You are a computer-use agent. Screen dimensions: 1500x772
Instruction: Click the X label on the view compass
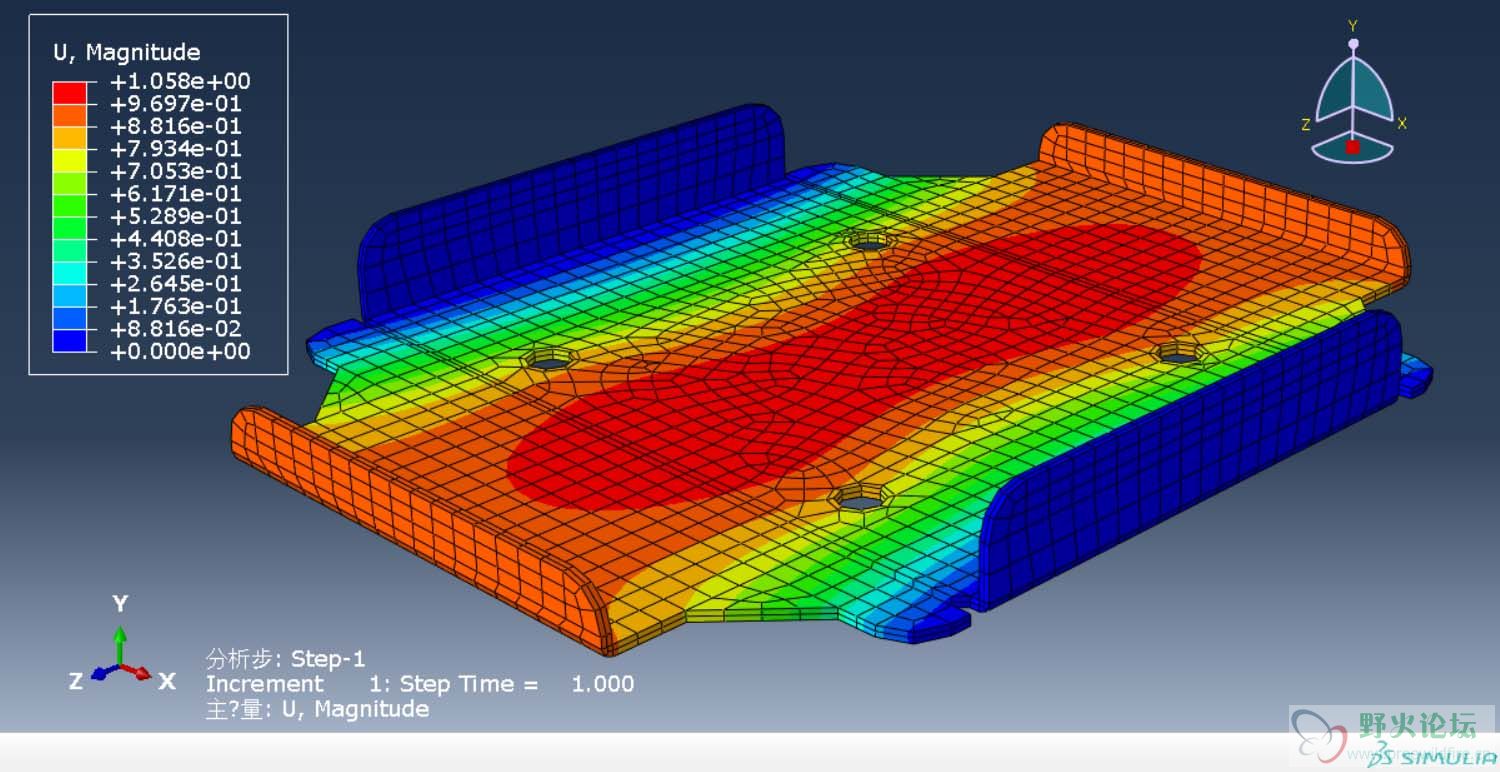tap(1402, 124)
